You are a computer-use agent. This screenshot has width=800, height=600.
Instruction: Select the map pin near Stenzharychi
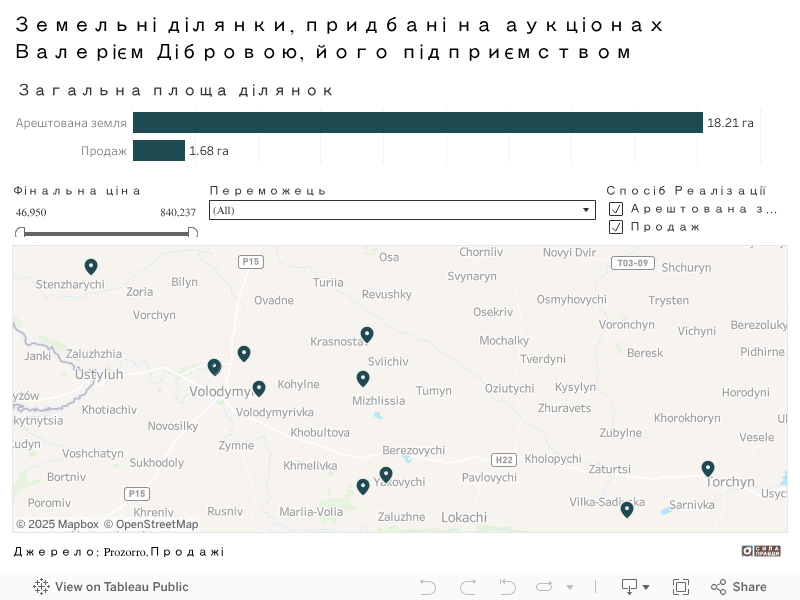pyautogui.click(x=91, y=267)
